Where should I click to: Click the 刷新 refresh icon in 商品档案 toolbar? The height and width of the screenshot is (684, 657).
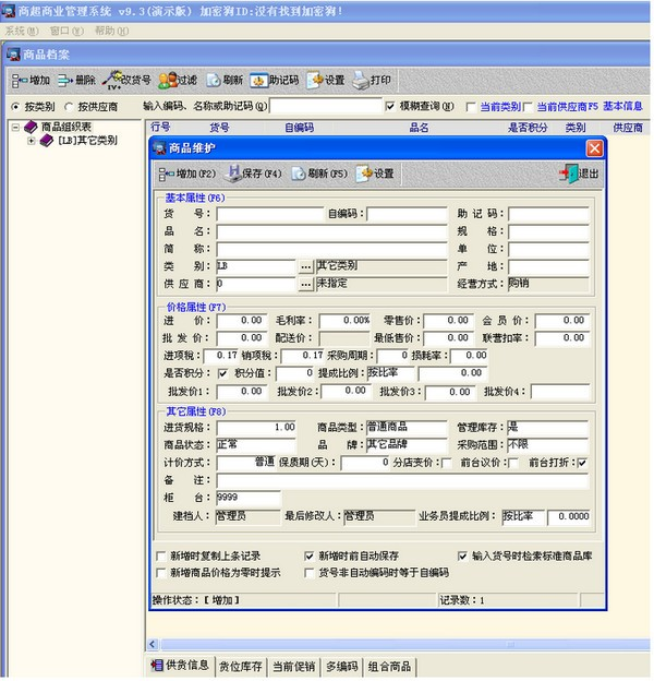[224, 80]
